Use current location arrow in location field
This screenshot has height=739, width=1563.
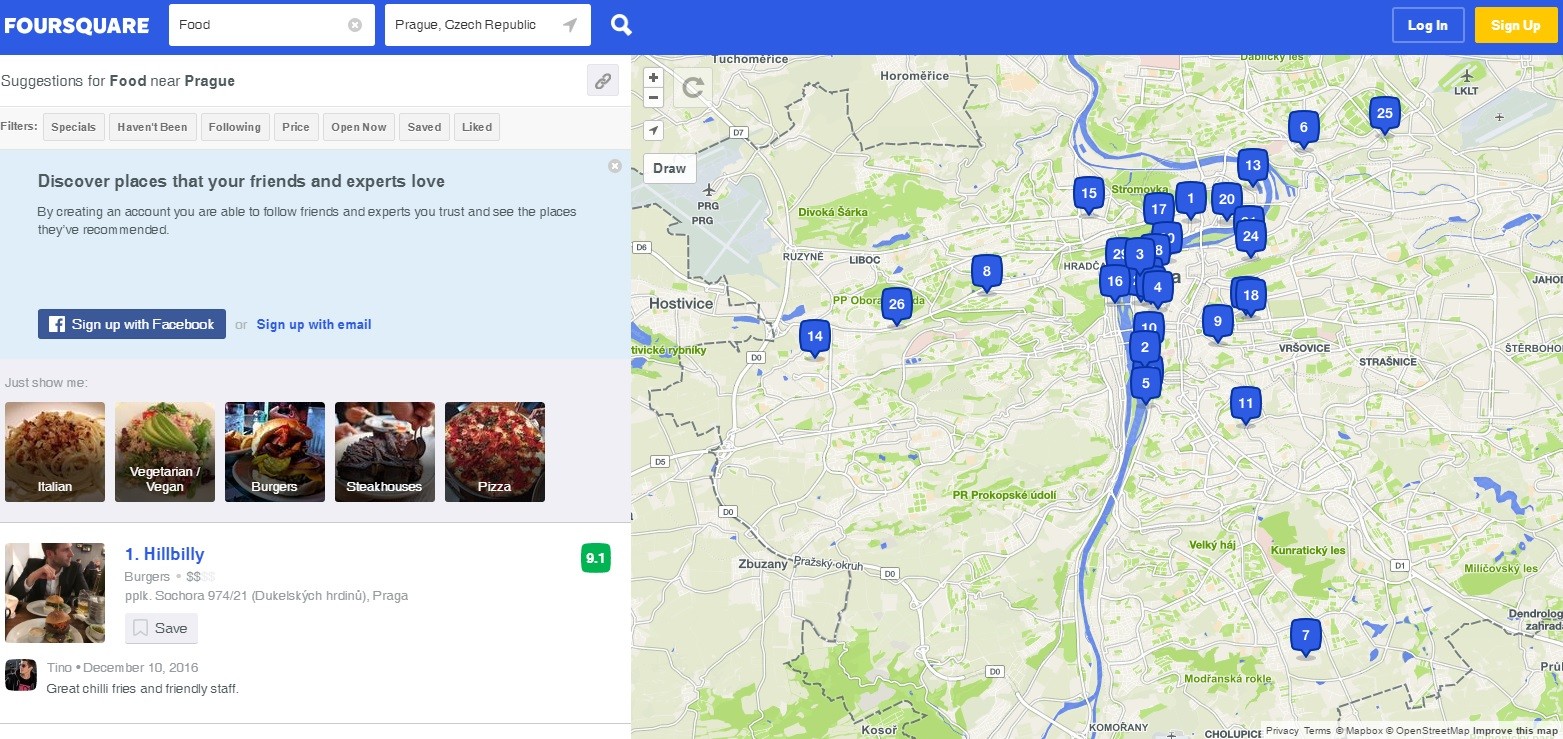(x=570, y=25)
